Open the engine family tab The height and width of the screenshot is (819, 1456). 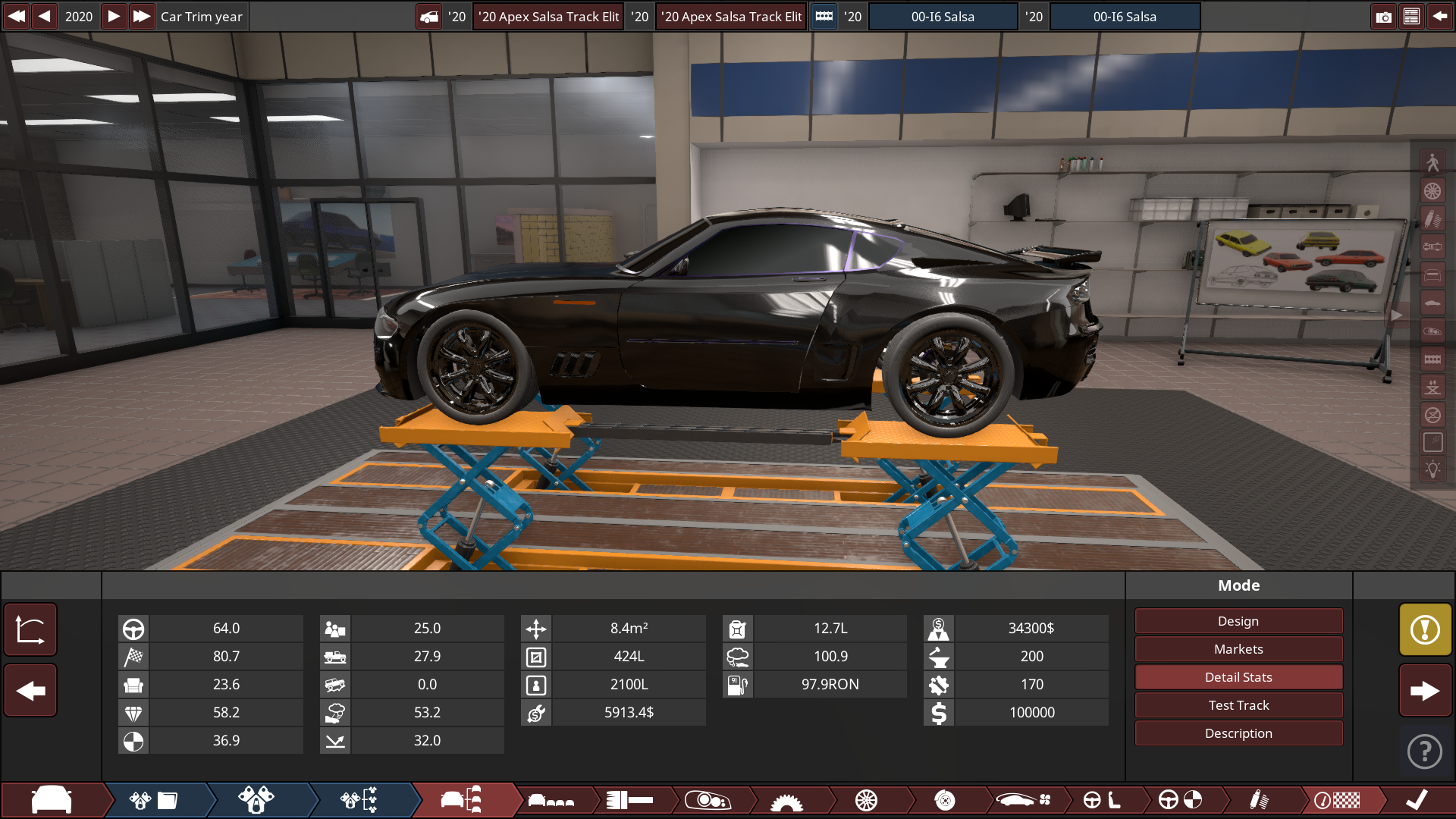154,800
